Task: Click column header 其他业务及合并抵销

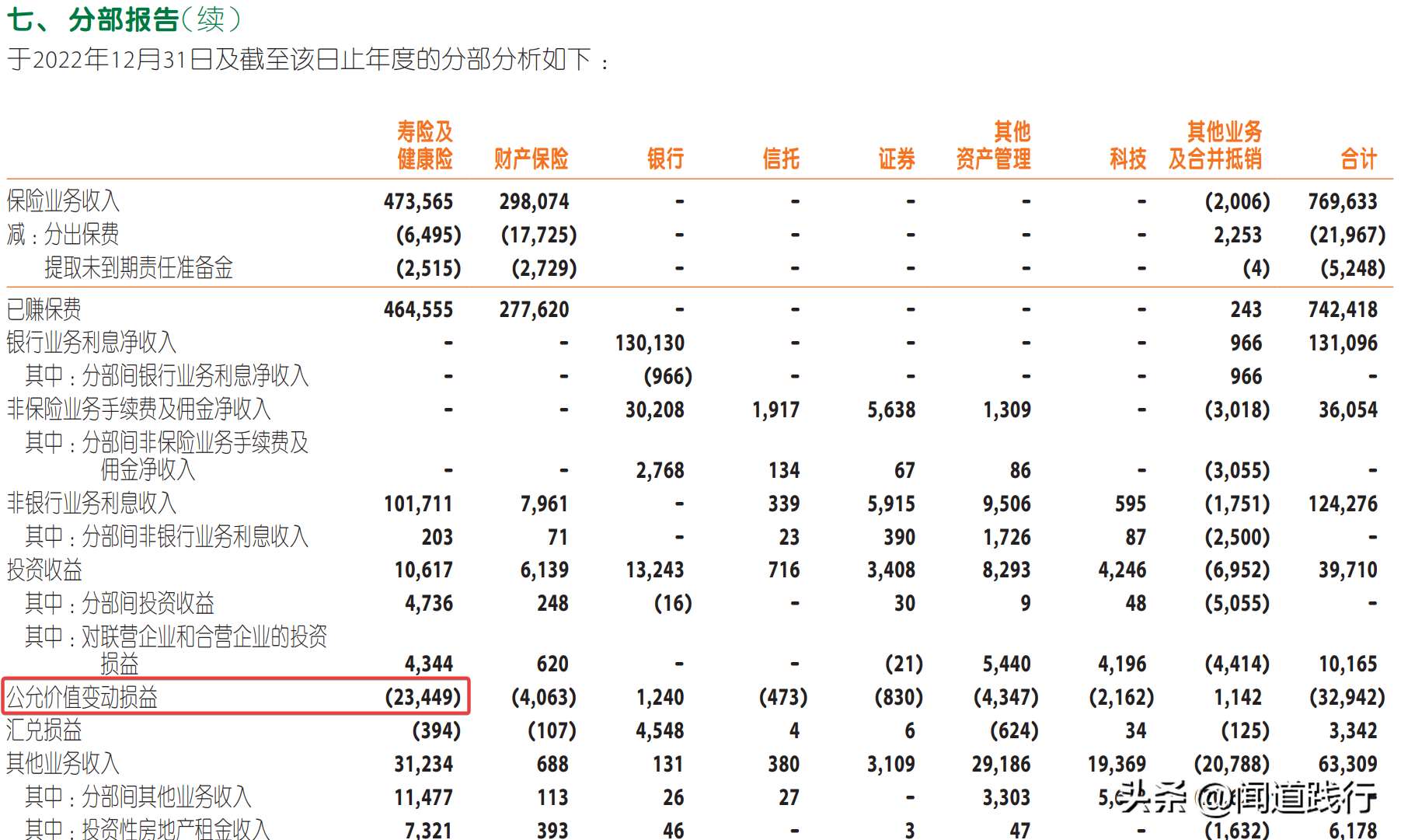Action: 1215,145
